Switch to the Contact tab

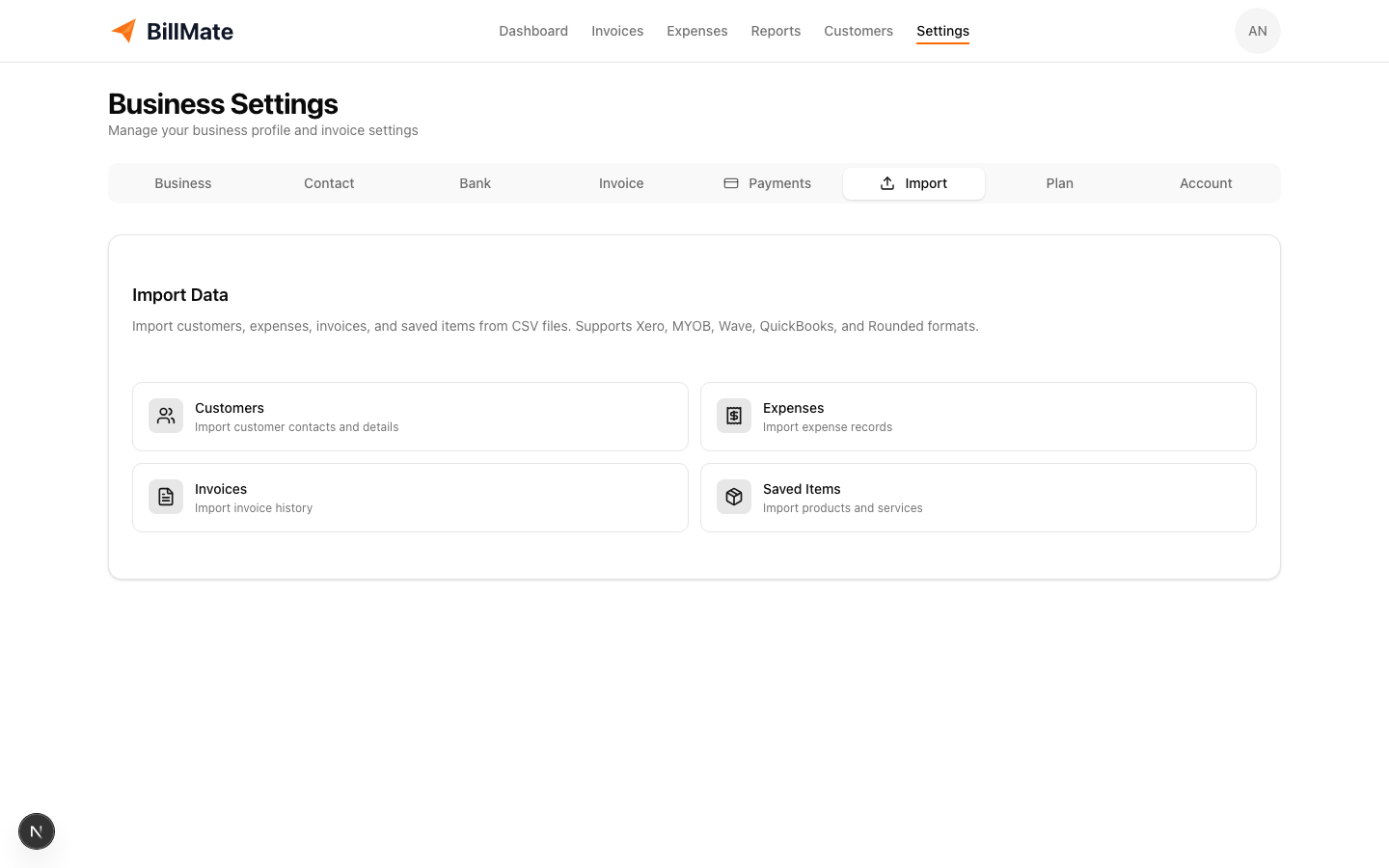tap(329, 183)
